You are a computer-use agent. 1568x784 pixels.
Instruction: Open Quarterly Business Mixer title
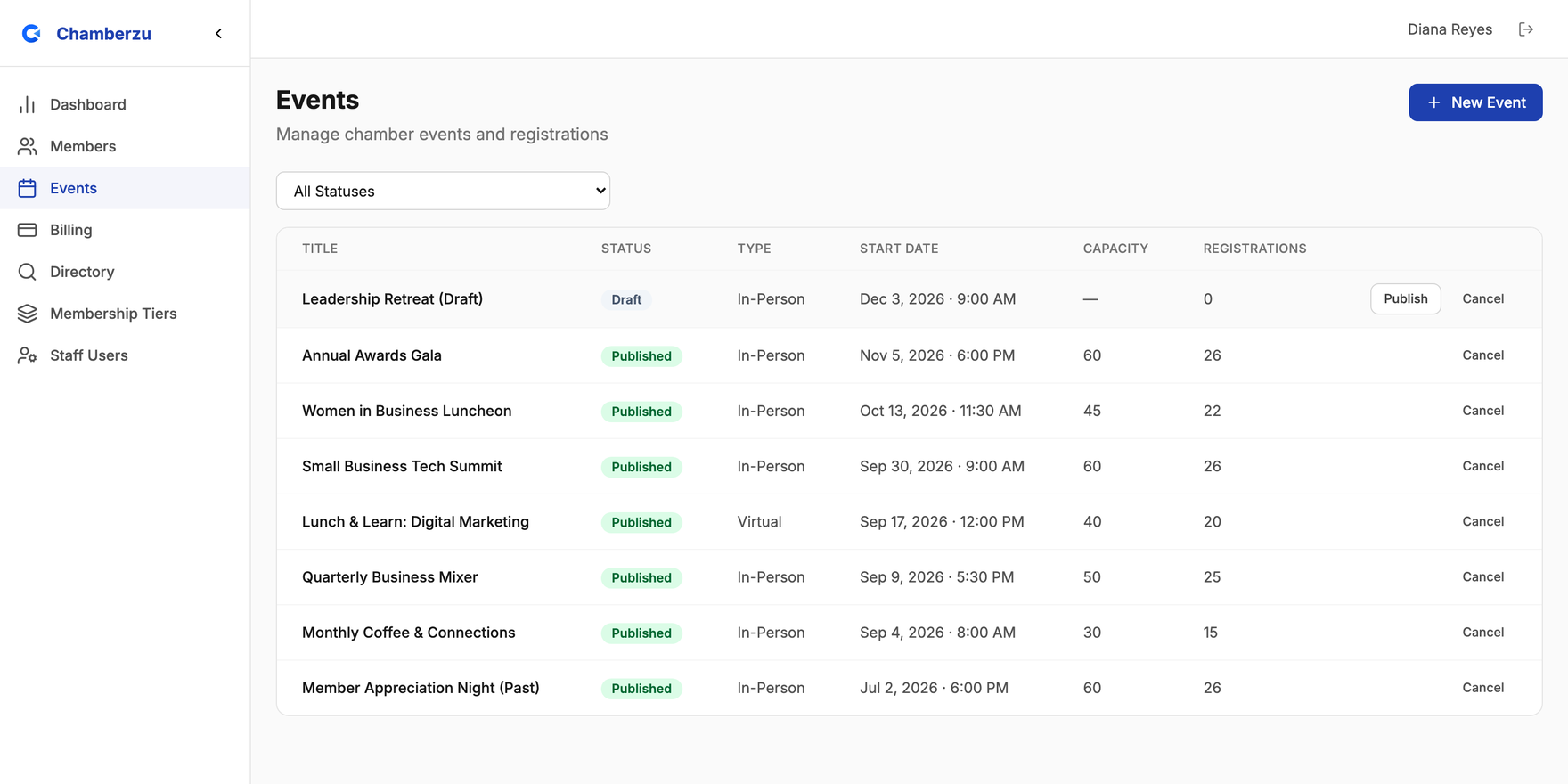tap(389, 576)
